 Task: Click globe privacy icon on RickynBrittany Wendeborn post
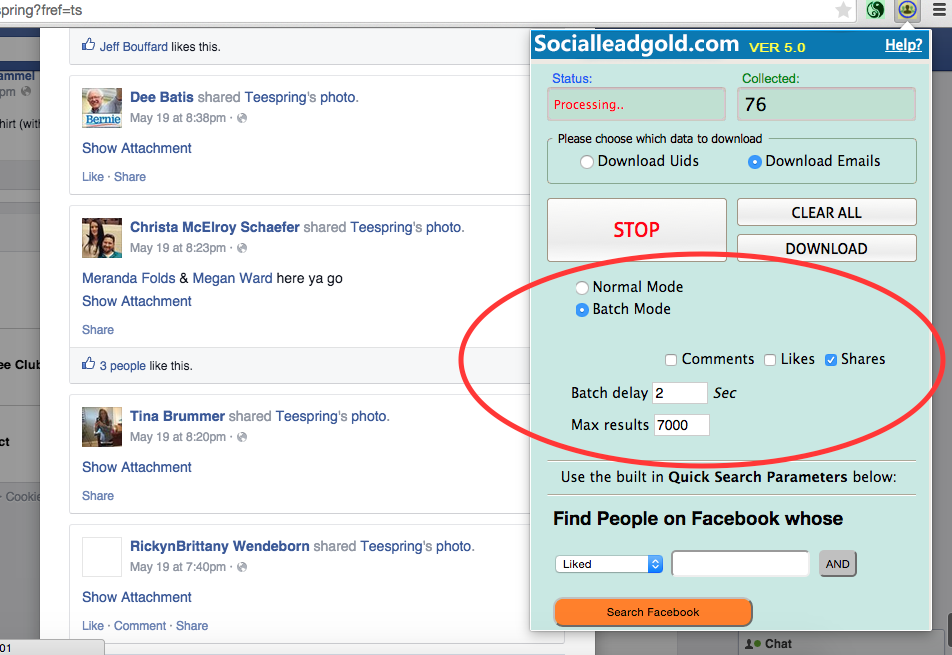pyautogui.click(x=242, y=567)
